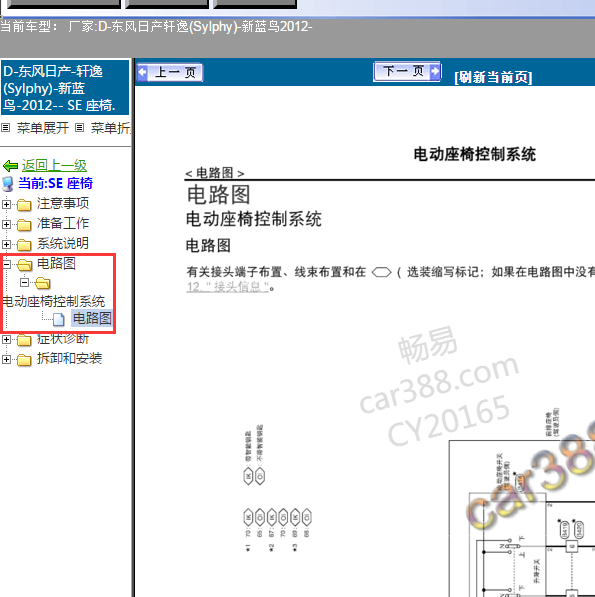Click the 系统说明 folder icon
The image size is (595, 597).
point(24,245)
